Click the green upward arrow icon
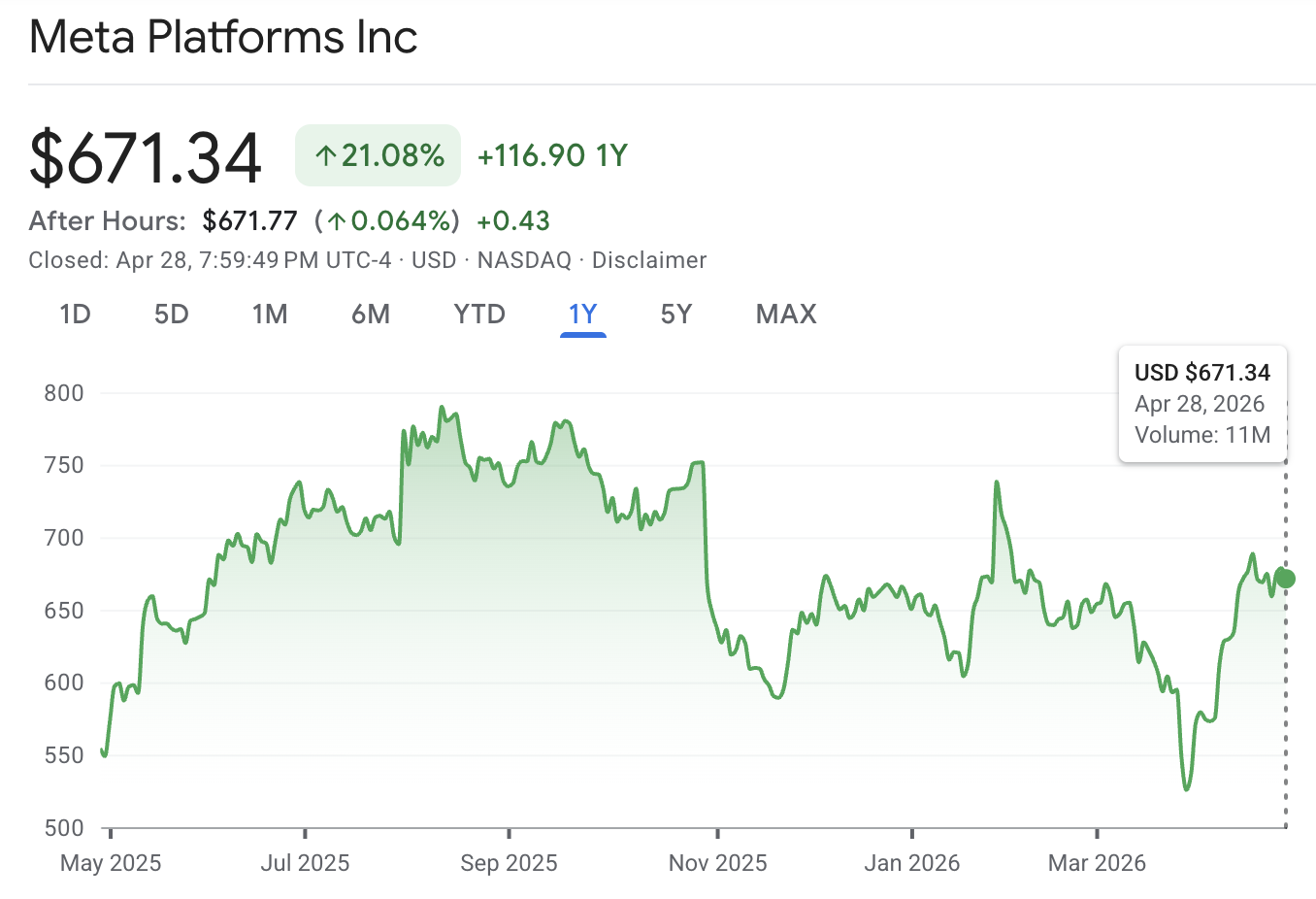The width and height of the screenshot is (1316, 899). 325,154
